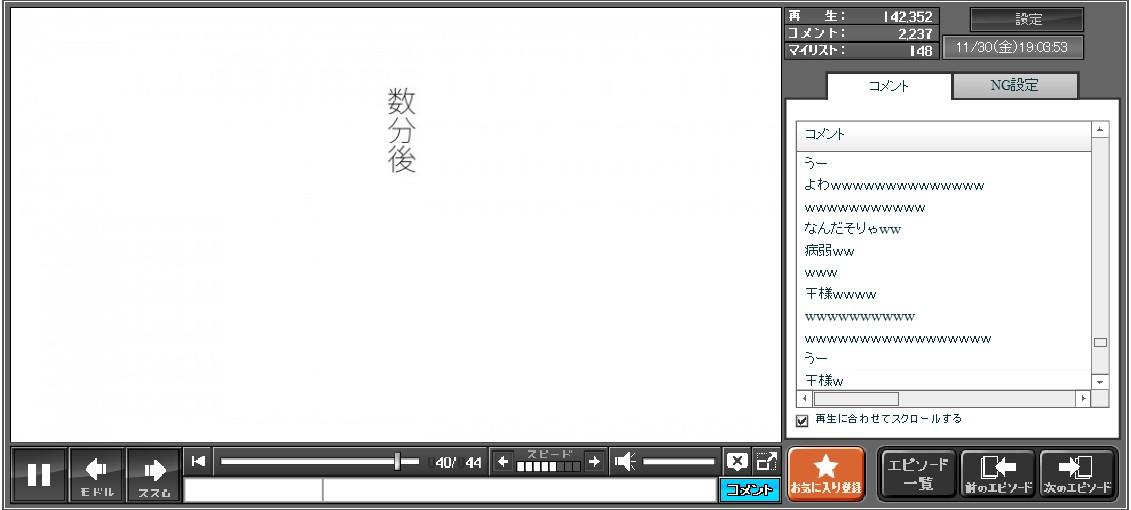The image size is (1131, 510).
Task: Mute audio with the speaker icon
Action: (625, 461)
